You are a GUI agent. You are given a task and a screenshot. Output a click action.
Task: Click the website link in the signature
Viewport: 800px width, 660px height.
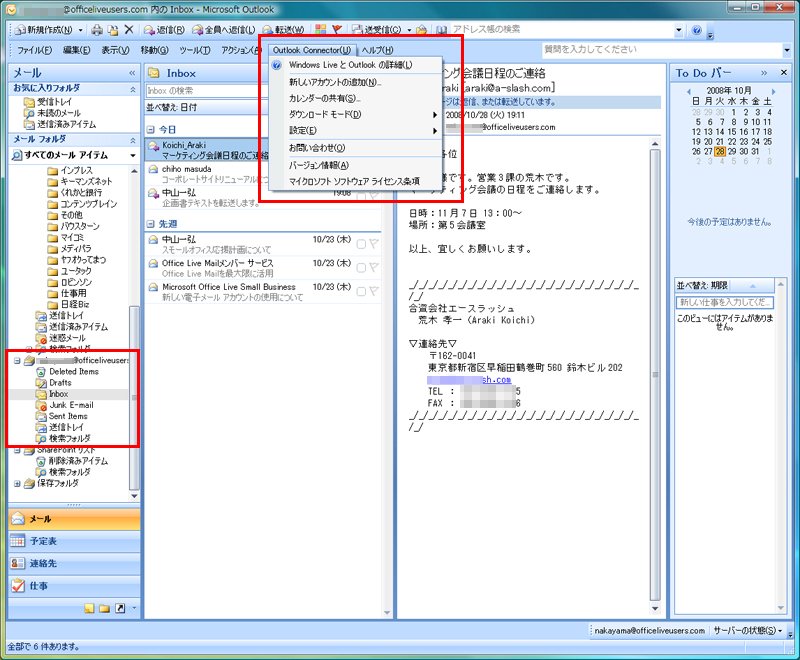tap(469, 379)
